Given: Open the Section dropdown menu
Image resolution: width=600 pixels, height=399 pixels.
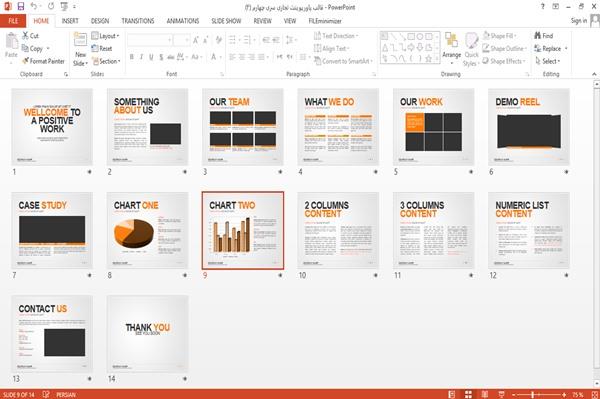Looking at the screenshot, I should [x=106, y=61].
